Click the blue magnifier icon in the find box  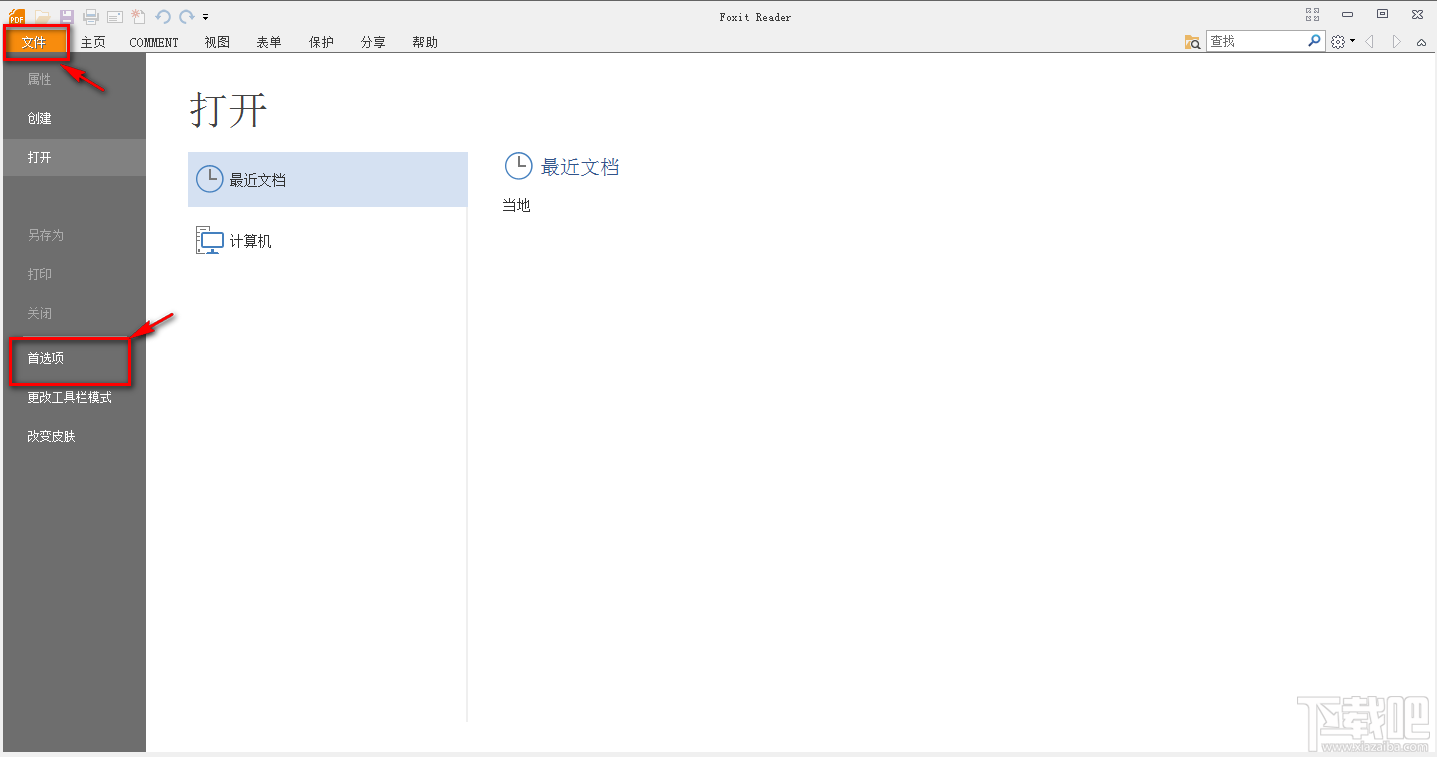click(x=1315, y=41)
